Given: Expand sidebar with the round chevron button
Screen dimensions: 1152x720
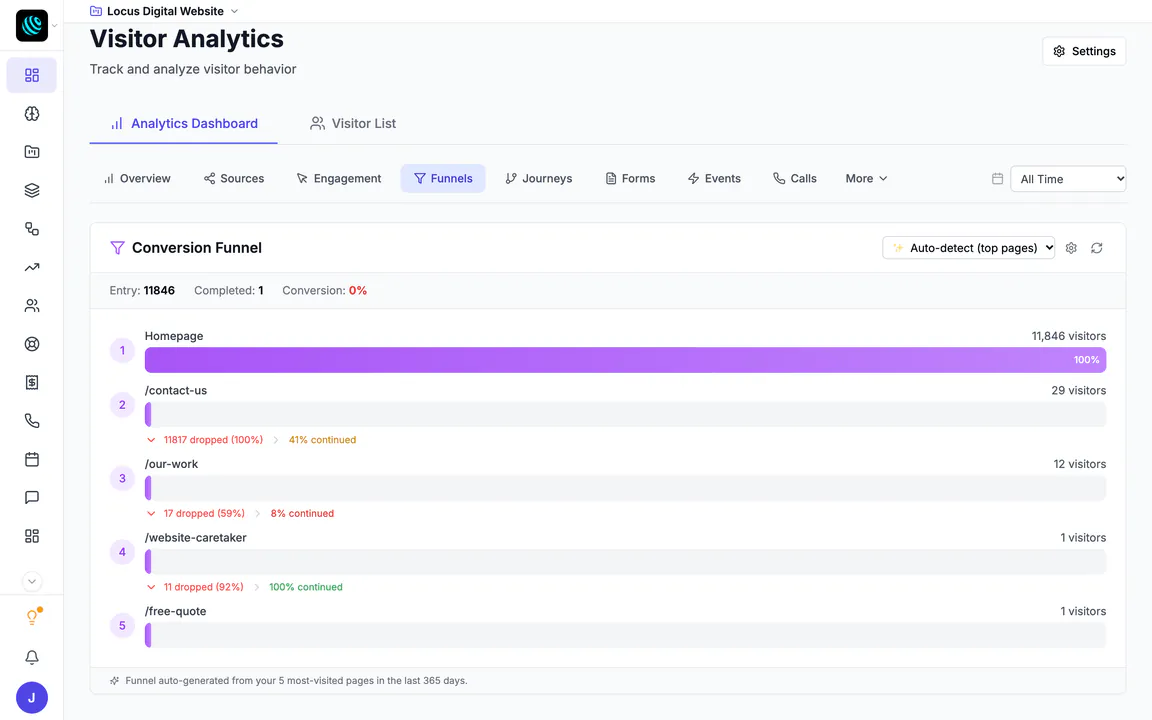Looking at the screenshot, I should coord(32,581).
